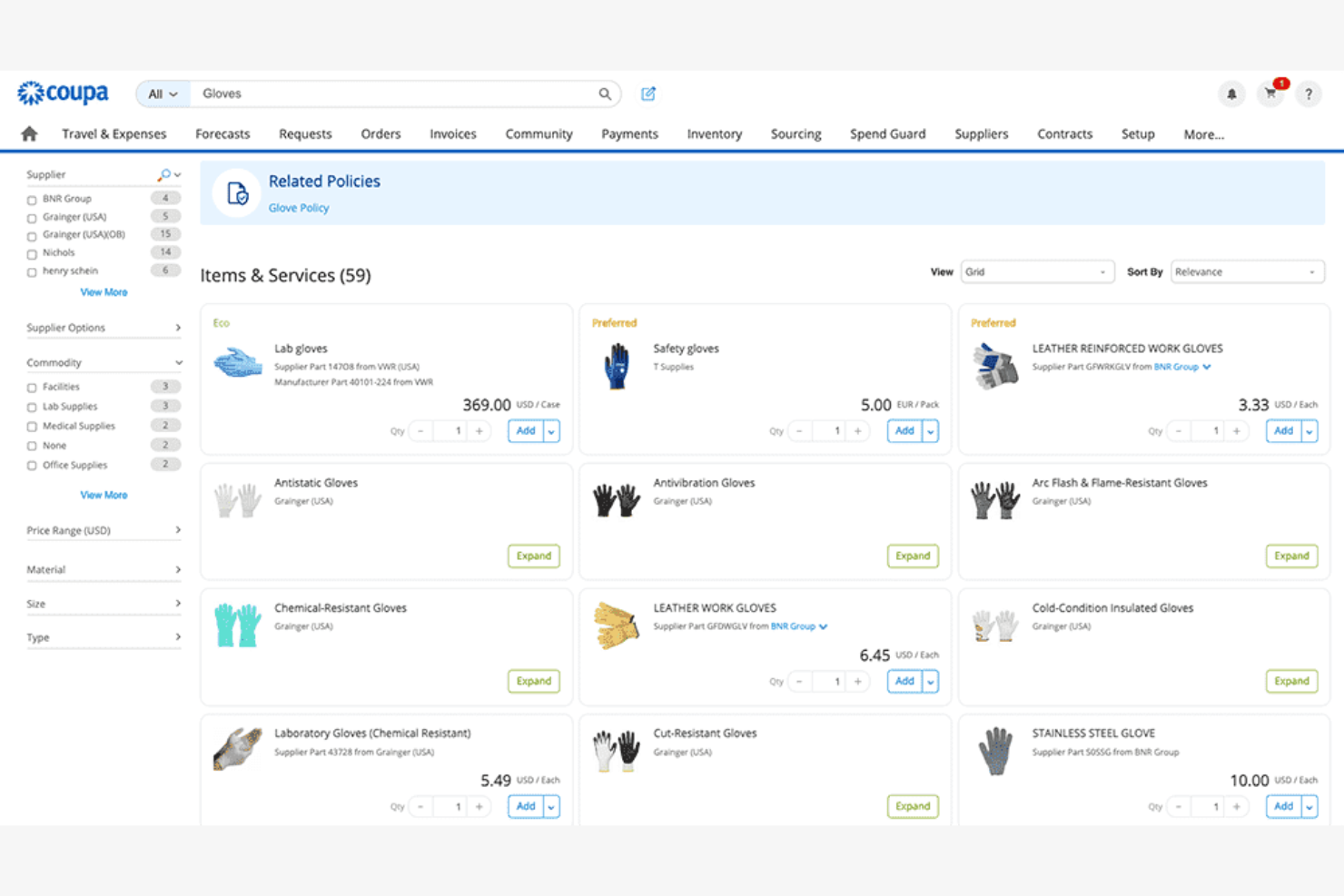Increase quantity for STAINLESS STEEL GLOVE
The height and width of the screenshot is (896, 1344).
(1237, 806)
